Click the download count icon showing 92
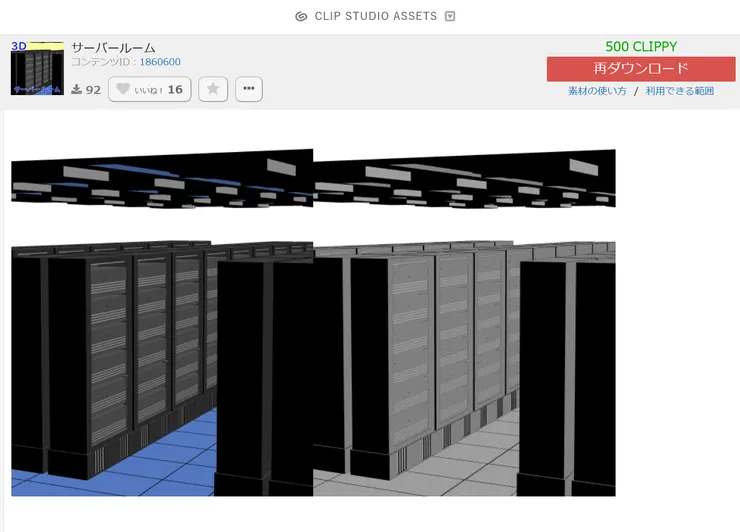740x532 pixels. click(76, 89)
